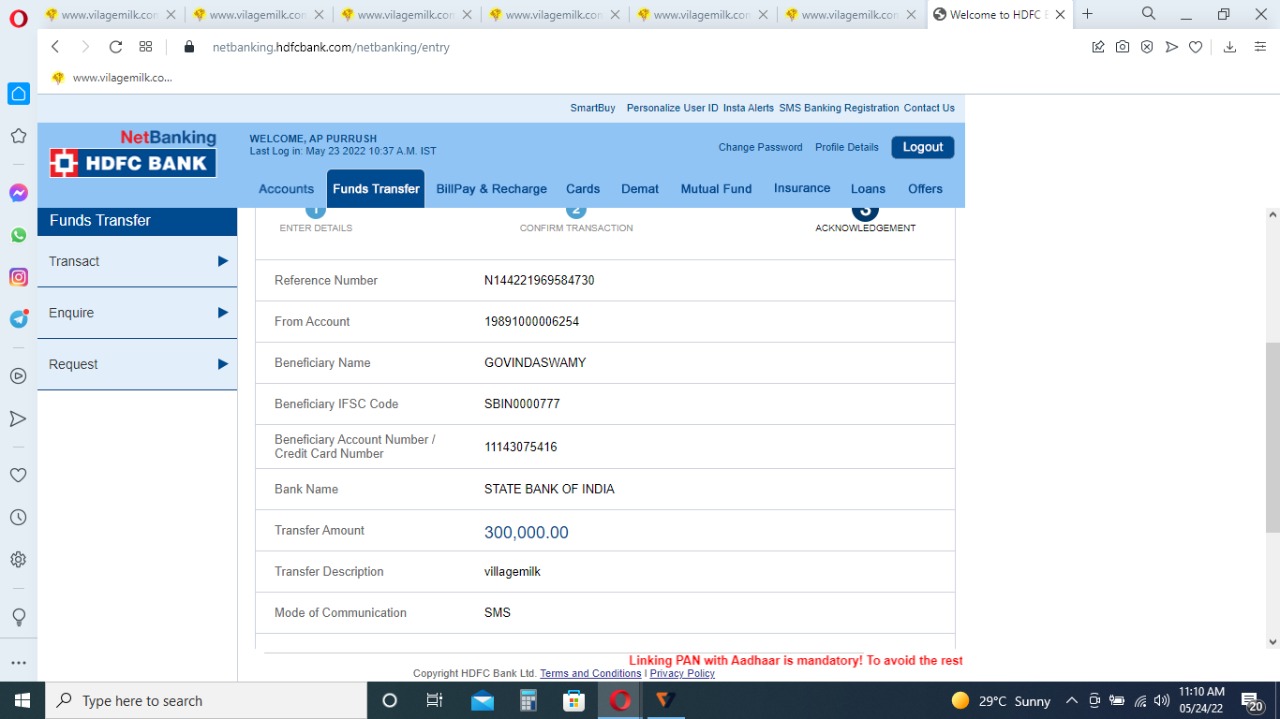This screenshot has width=1280, height=719.
Task: Open the BillPay & Recharge tab
Action: [x=491, y=189]
